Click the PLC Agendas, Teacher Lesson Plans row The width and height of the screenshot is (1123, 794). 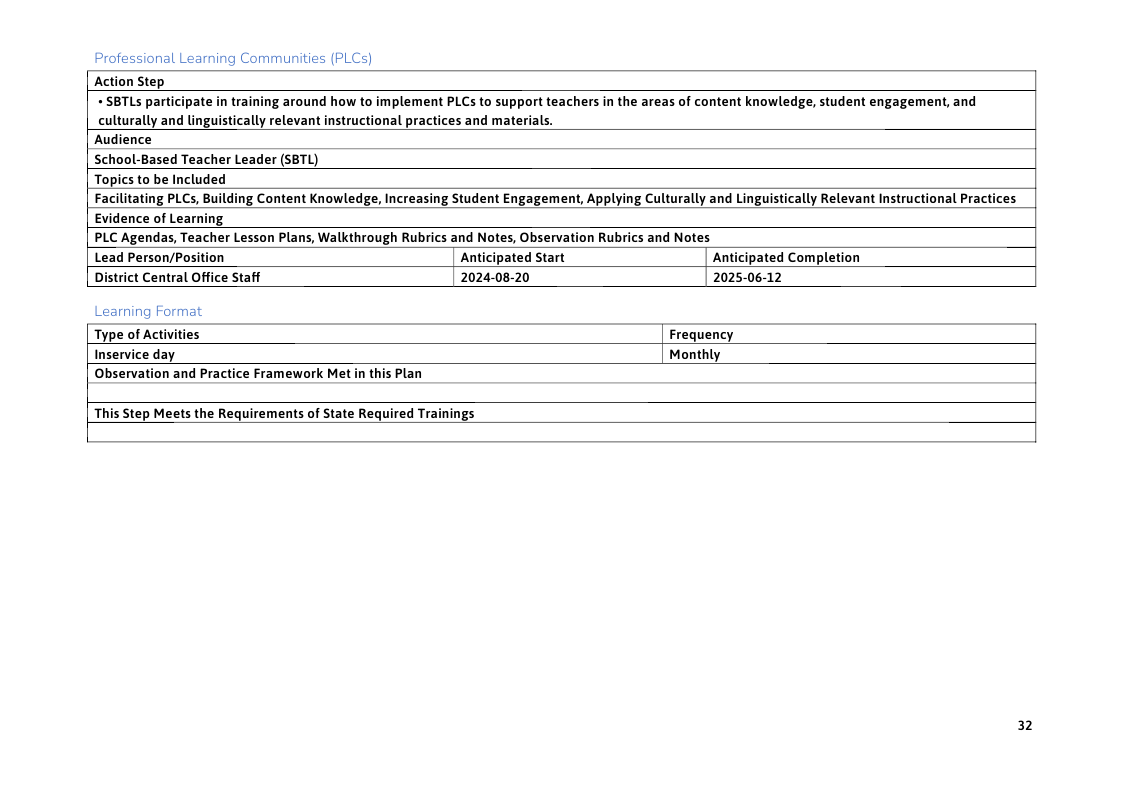coord(562,237)
